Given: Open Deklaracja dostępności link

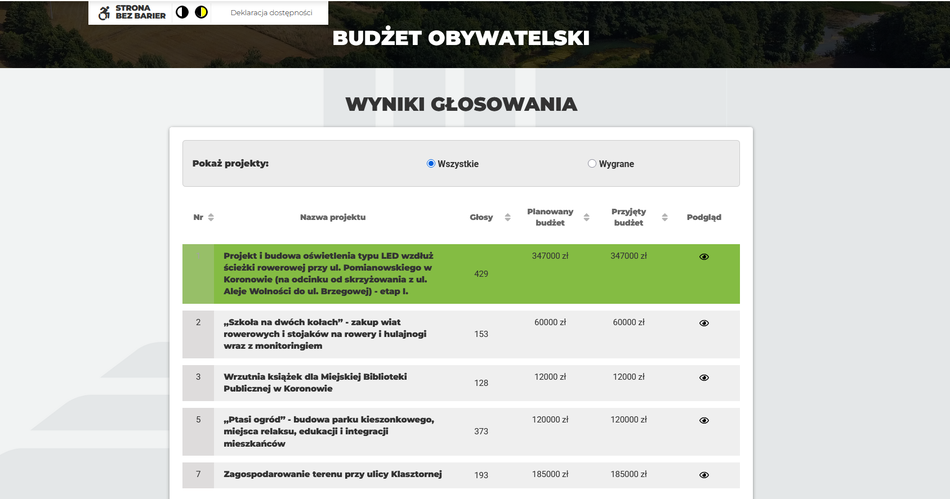Looking at the screenshot, I should coord(271,13).
